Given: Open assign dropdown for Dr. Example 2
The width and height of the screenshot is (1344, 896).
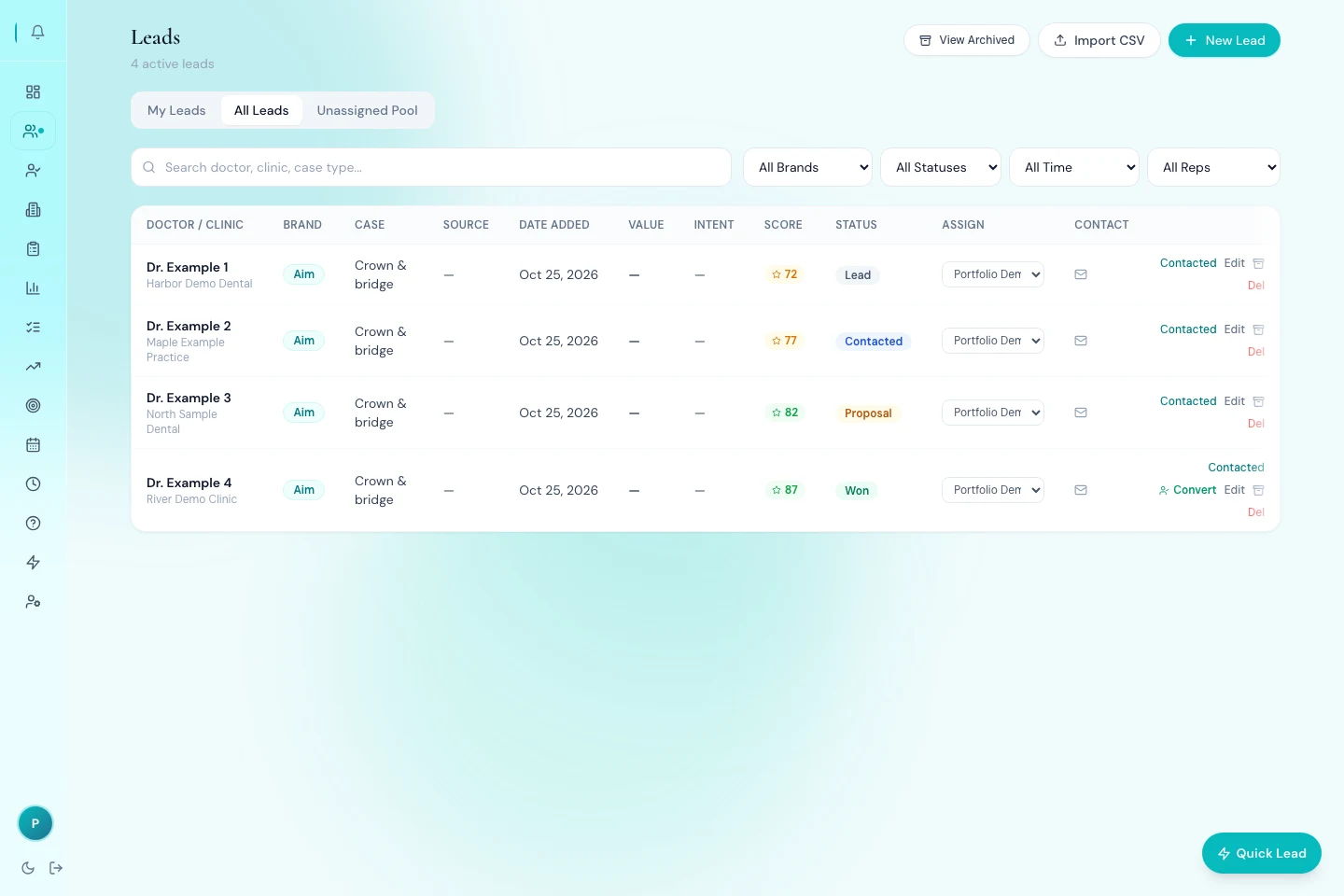Looking at the screenshot, I should pyautogui.click(x=992, y=341).
